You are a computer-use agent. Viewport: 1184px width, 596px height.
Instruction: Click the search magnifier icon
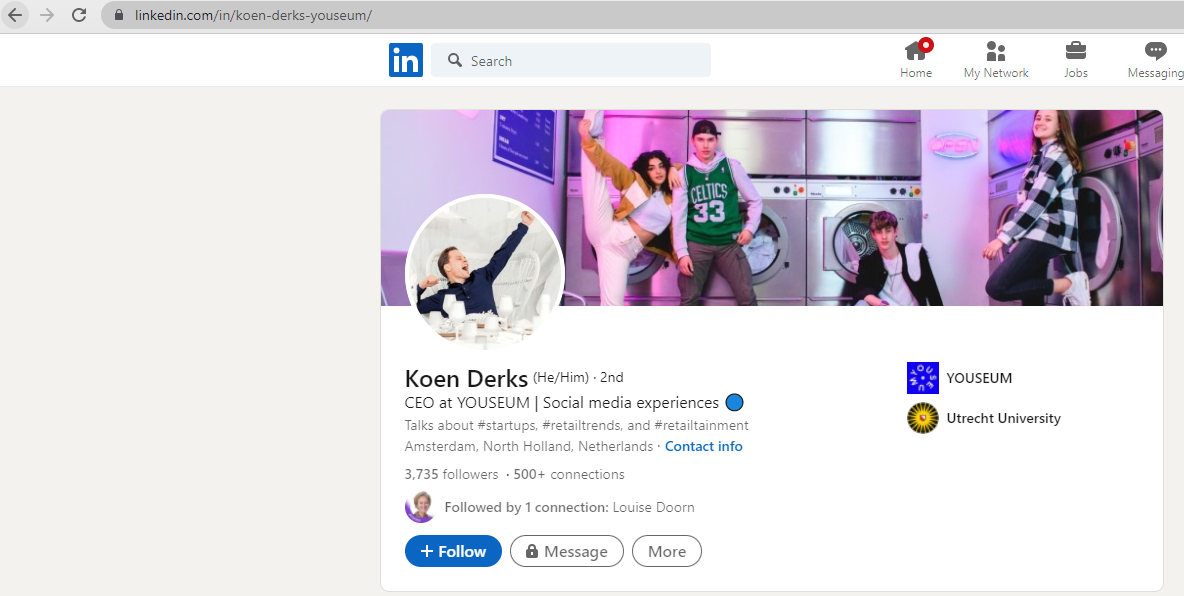pyautogui.click(x=453, y=60)
